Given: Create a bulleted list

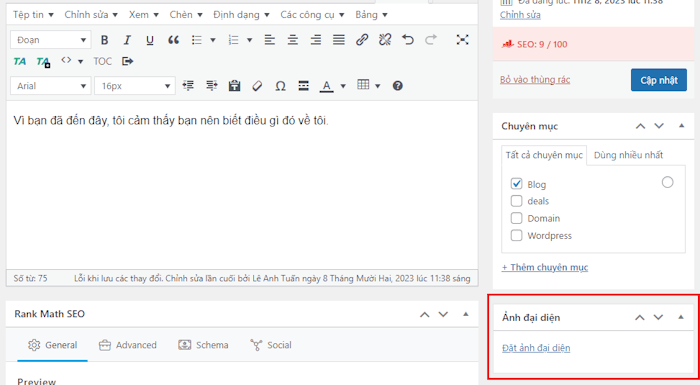Looking at the screenshot, I should click(197, 40).
